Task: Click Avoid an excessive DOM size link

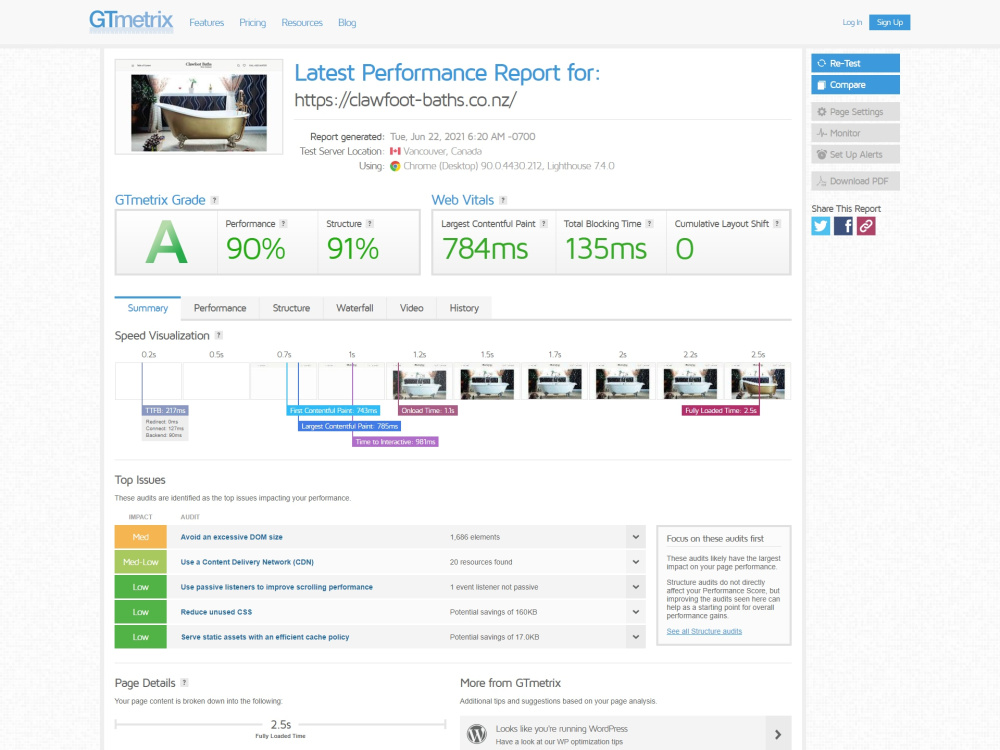Action: [232, 537]
